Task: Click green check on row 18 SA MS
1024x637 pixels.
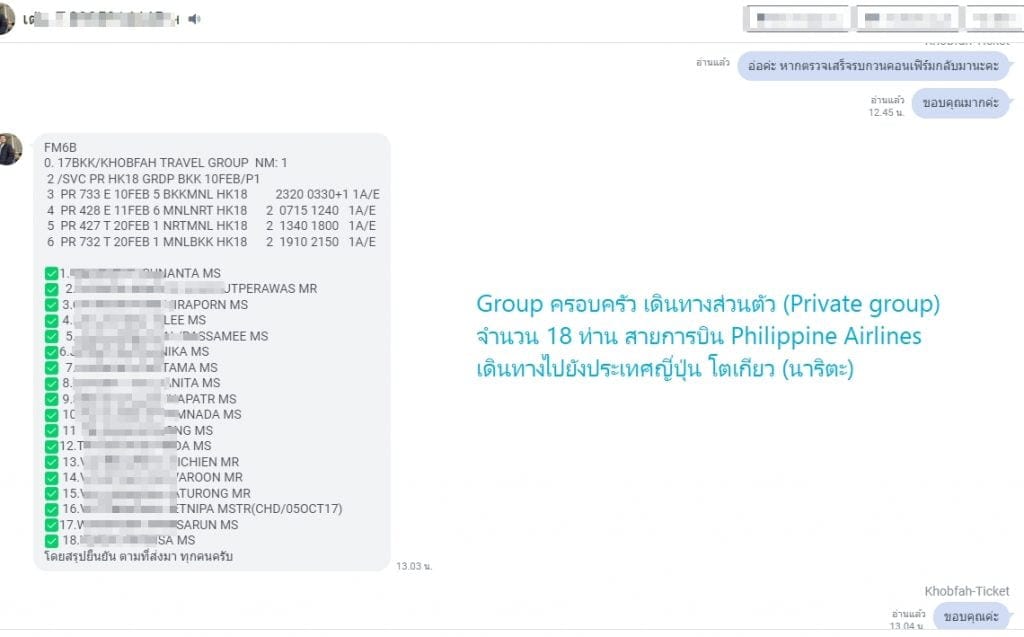Action: [52, 540]
